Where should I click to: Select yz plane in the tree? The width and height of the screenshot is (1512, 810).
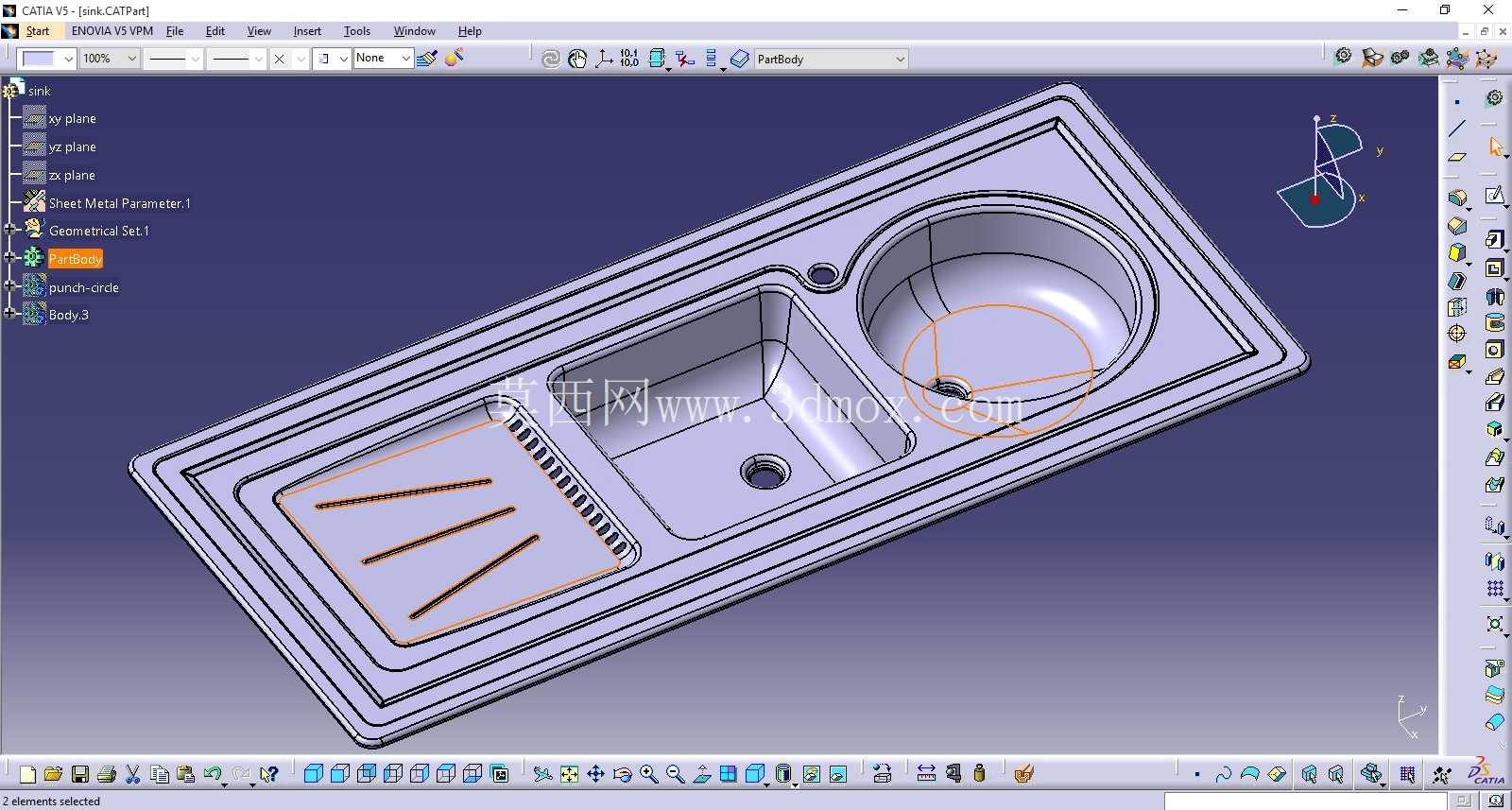(72, 147)
